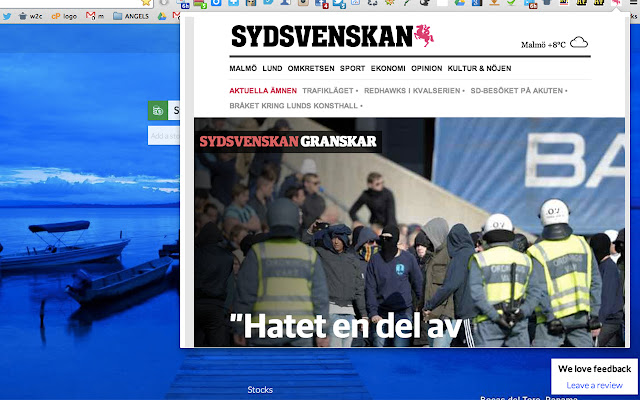The height and width of the screenshot is (400, 640).
Task: Click the green stocks icon on background page
Action: 158,111
